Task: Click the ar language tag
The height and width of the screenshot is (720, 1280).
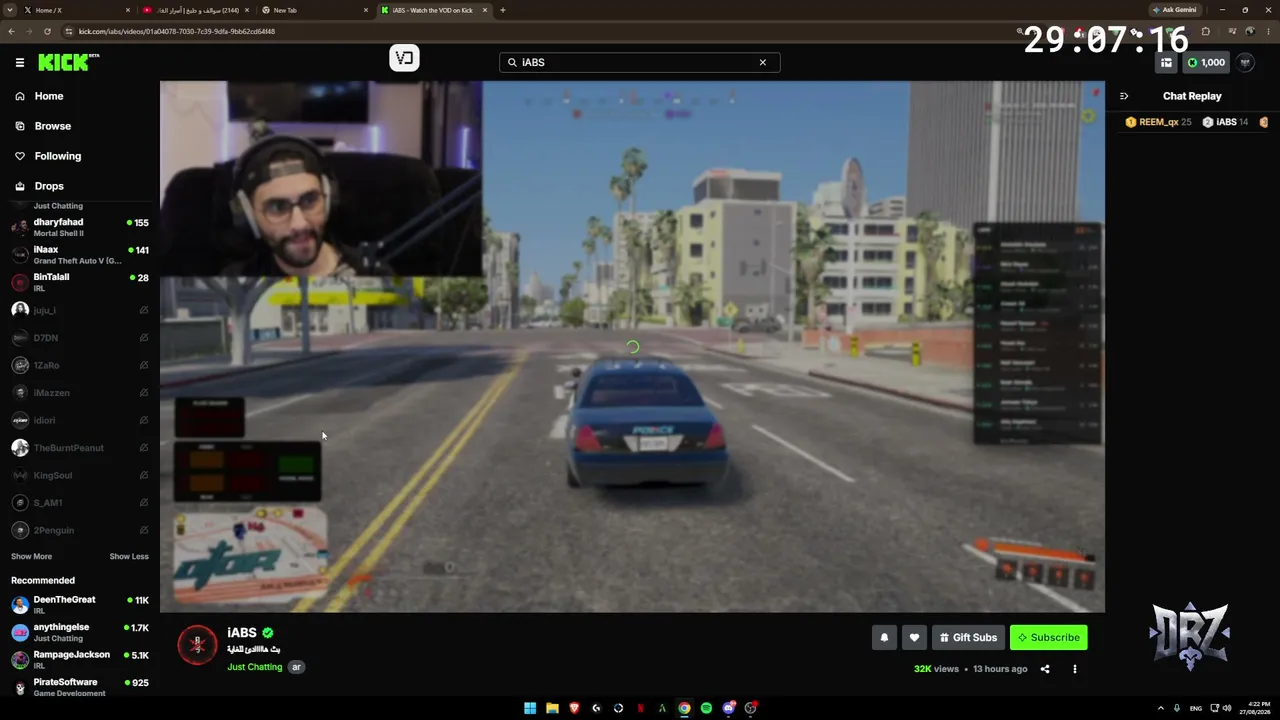Action: tap(296, 667)
